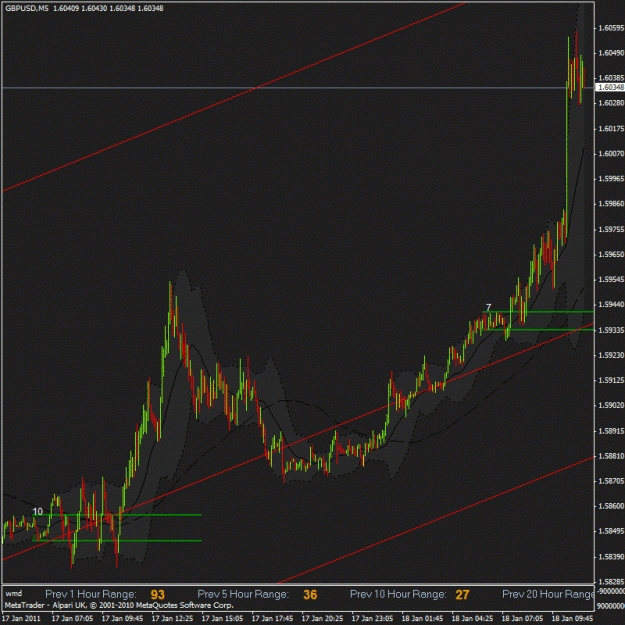Click the orange value 93

point(157,595)
